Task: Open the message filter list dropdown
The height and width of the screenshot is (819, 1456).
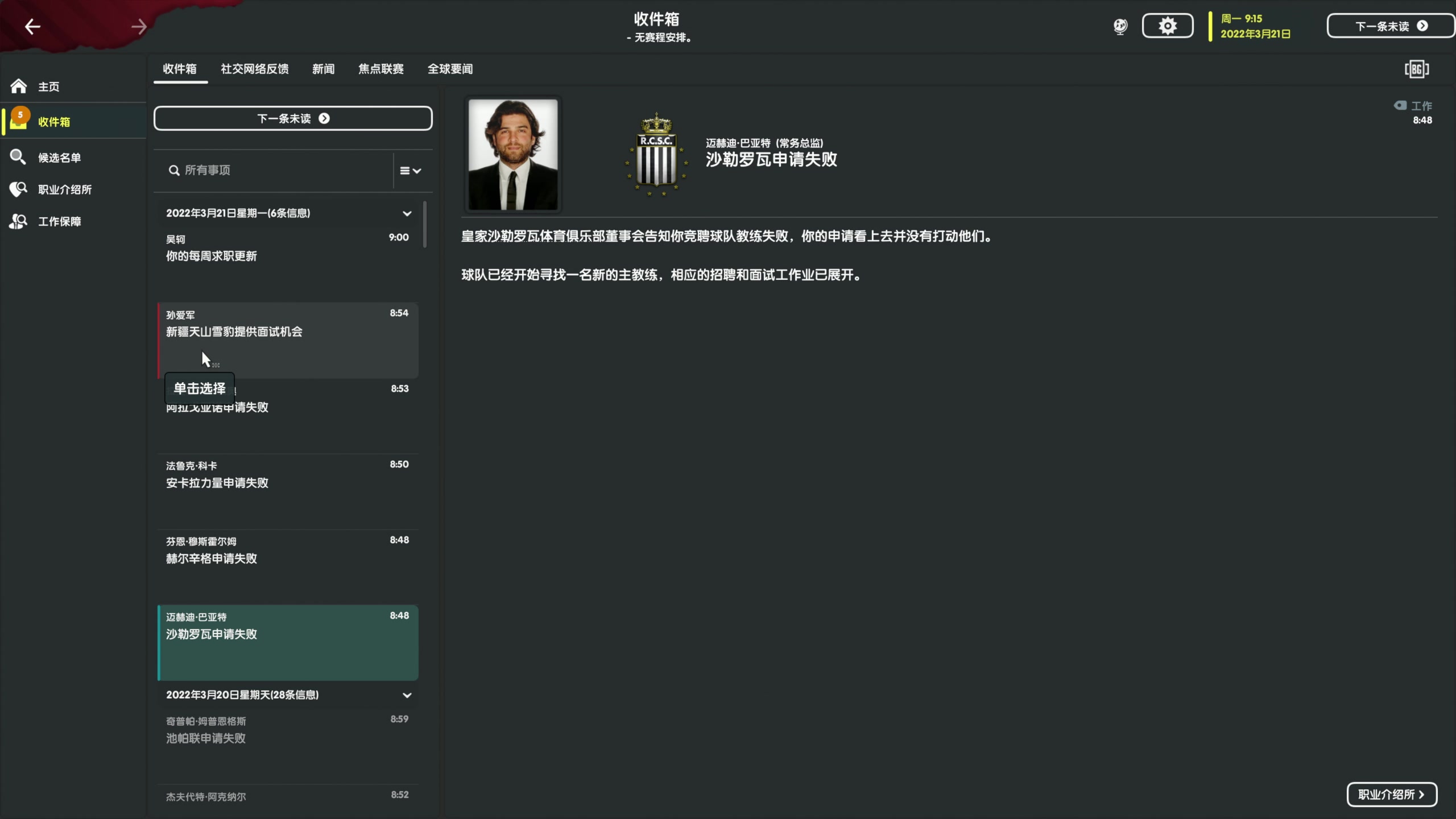Action: (410, 171)
